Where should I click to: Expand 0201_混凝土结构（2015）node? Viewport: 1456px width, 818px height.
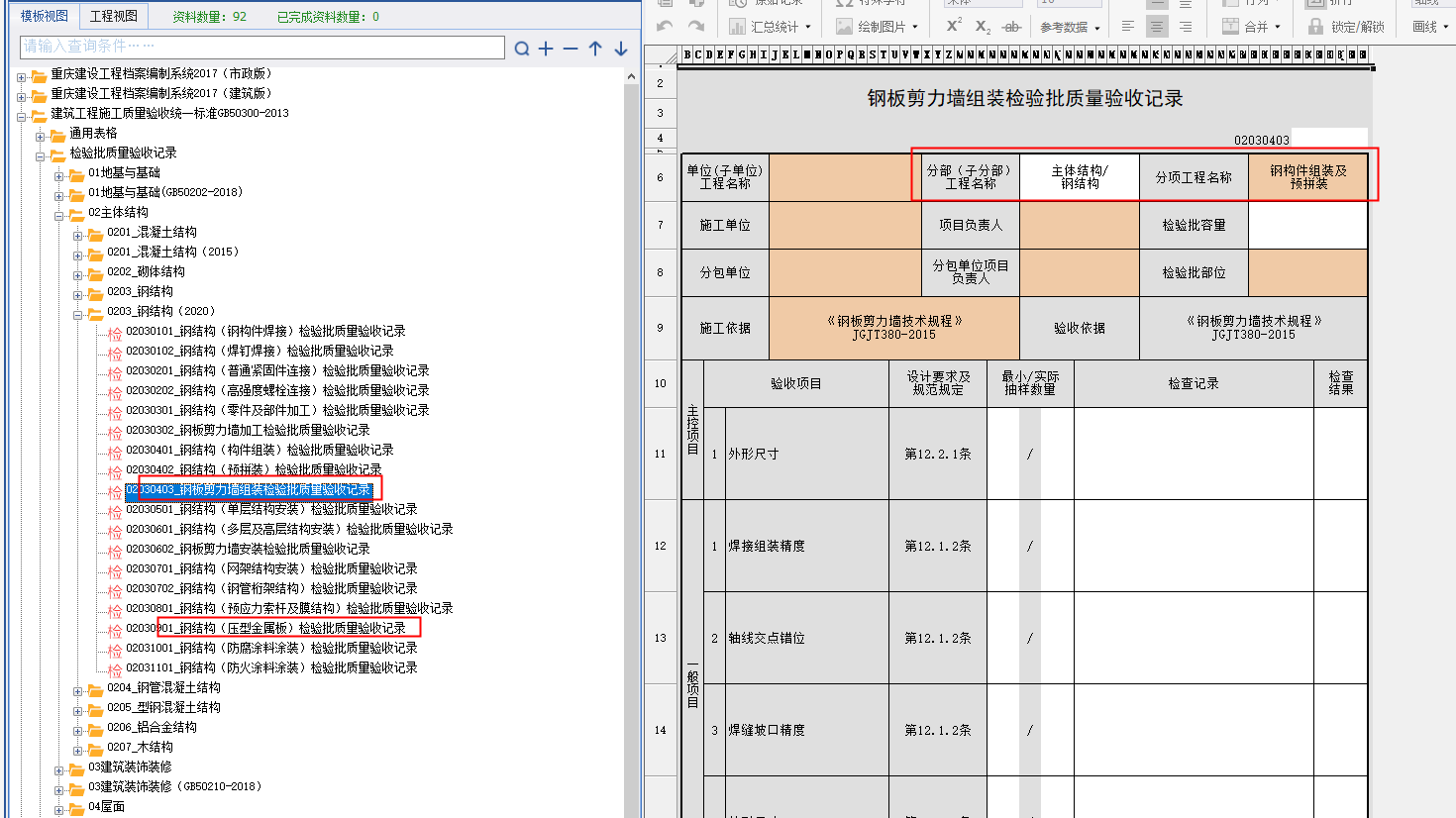tap(78, 255)
